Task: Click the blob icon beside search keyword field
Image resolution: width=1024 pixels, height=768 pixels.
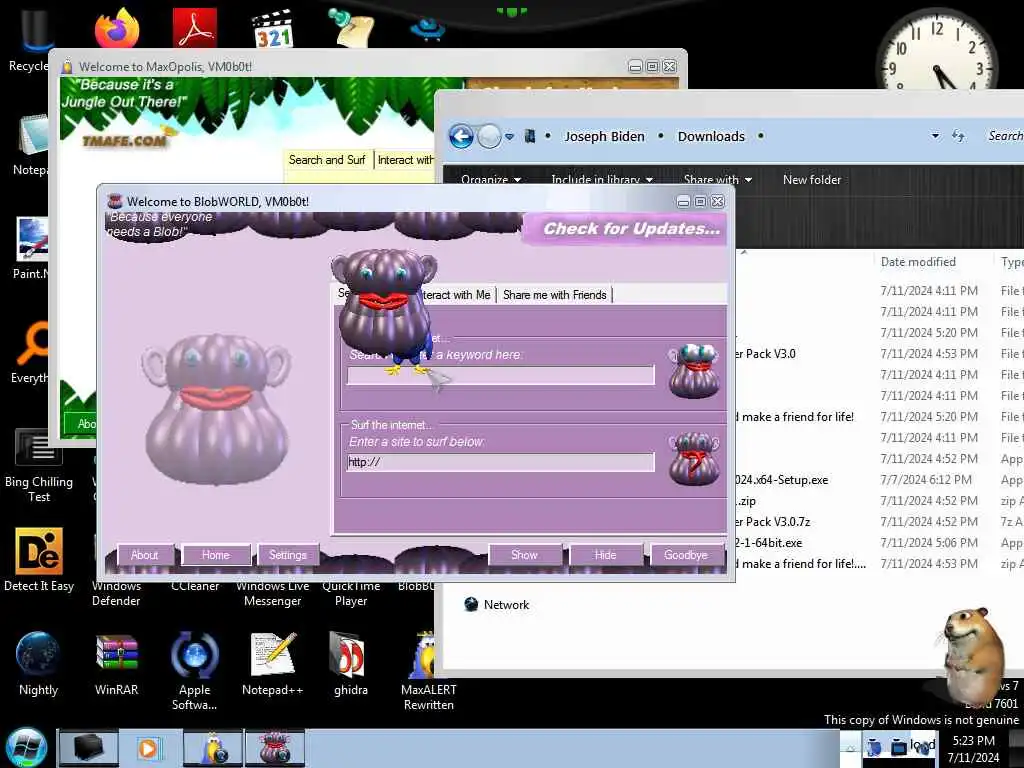Action: tap(694, 371)
